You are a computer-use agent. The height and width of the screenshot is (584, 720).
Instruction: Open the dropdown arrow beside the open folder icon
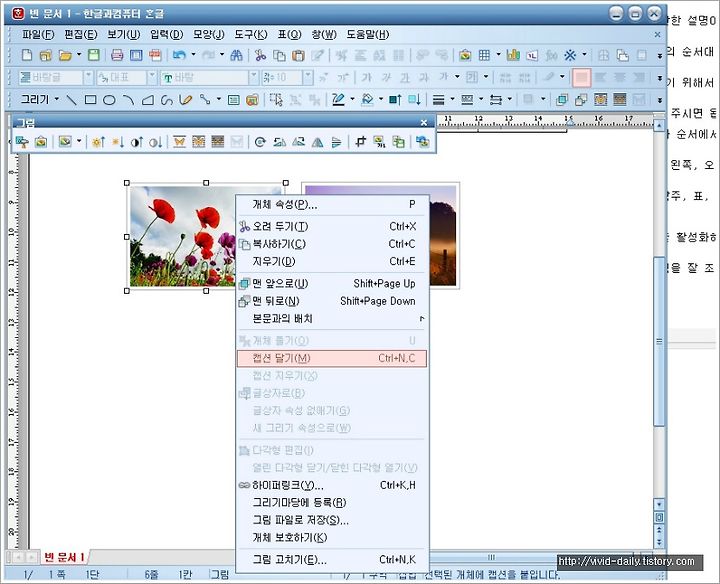pyautogui.click(x=79, y=55)
